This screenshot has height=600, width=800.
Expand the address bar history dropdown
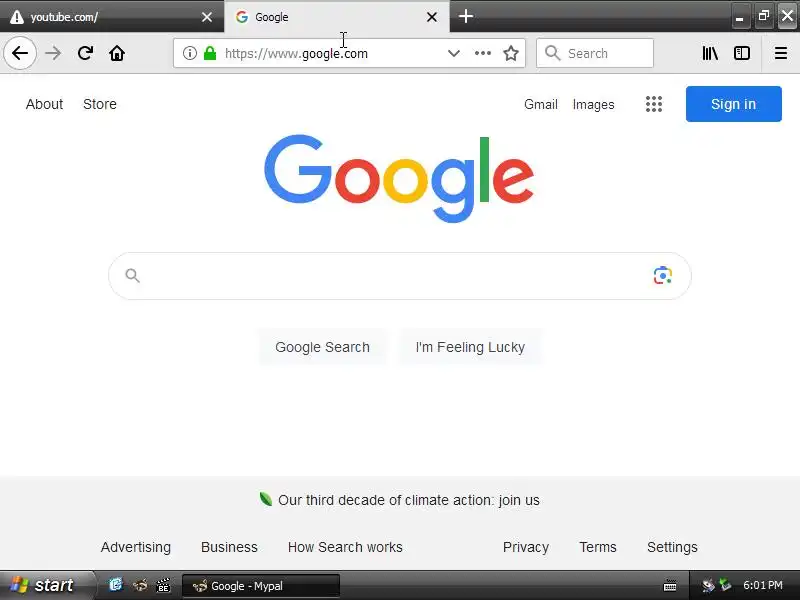point(454,53)
